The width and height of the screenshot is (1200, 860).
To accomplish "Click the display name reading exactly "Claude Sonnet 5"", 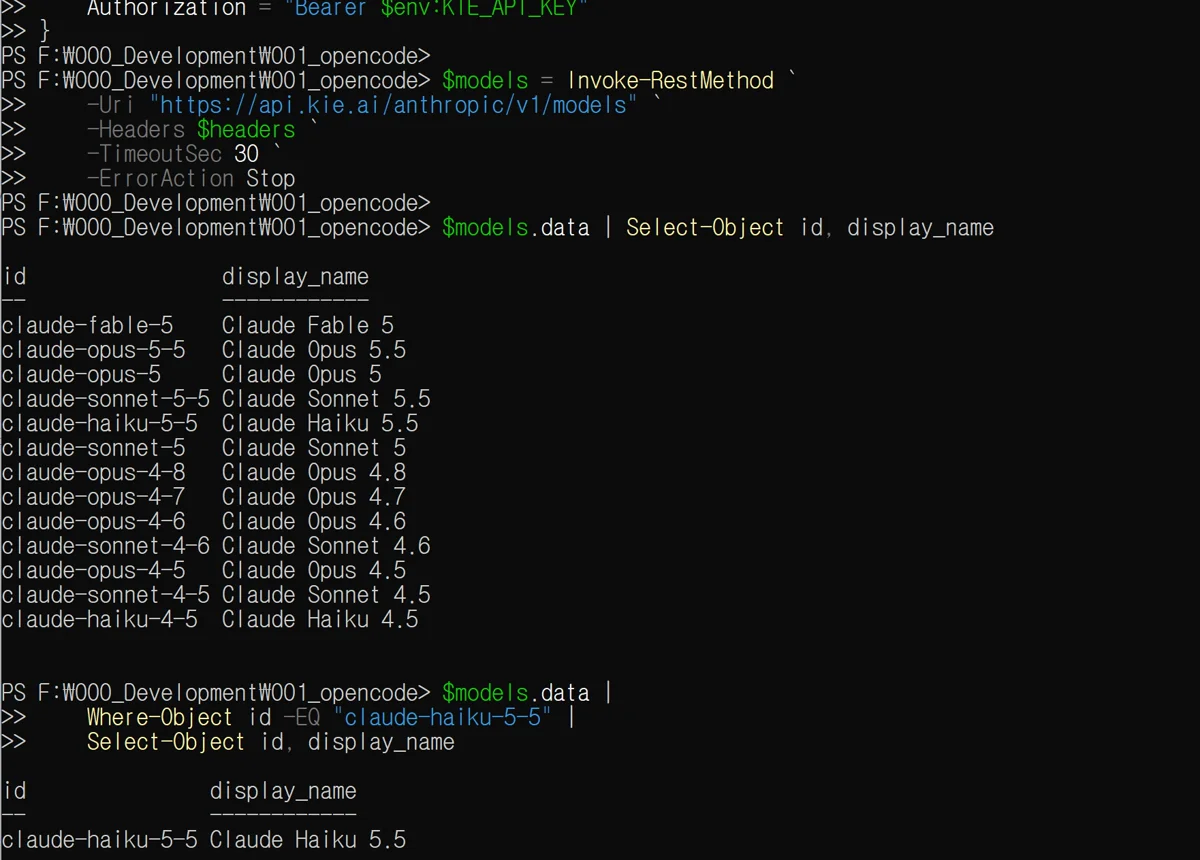I will click(x=314, y=449).
